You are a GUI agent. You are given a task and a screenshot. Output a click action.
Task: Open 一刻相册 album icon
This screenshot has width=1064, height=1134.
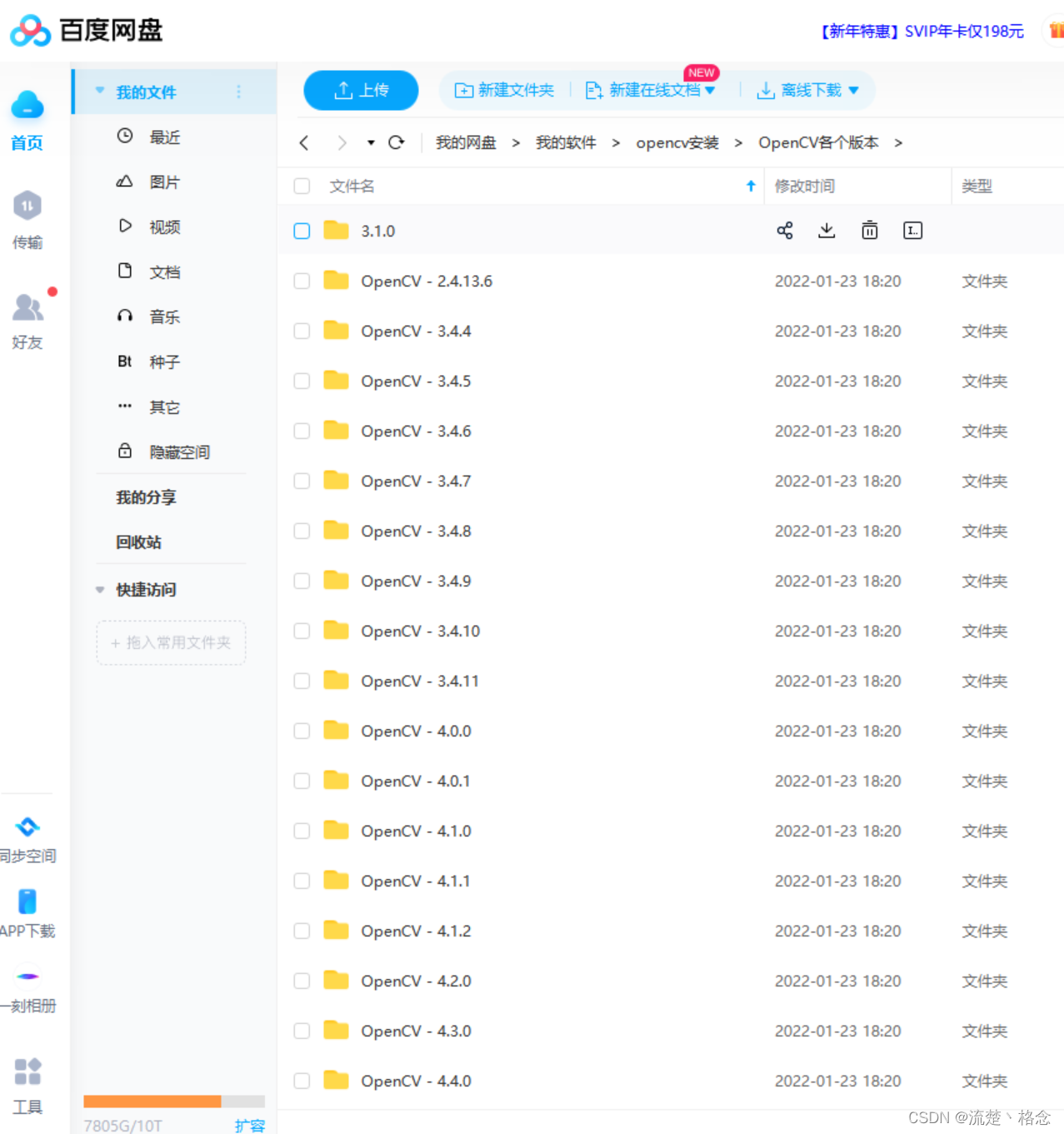[27, 976]
